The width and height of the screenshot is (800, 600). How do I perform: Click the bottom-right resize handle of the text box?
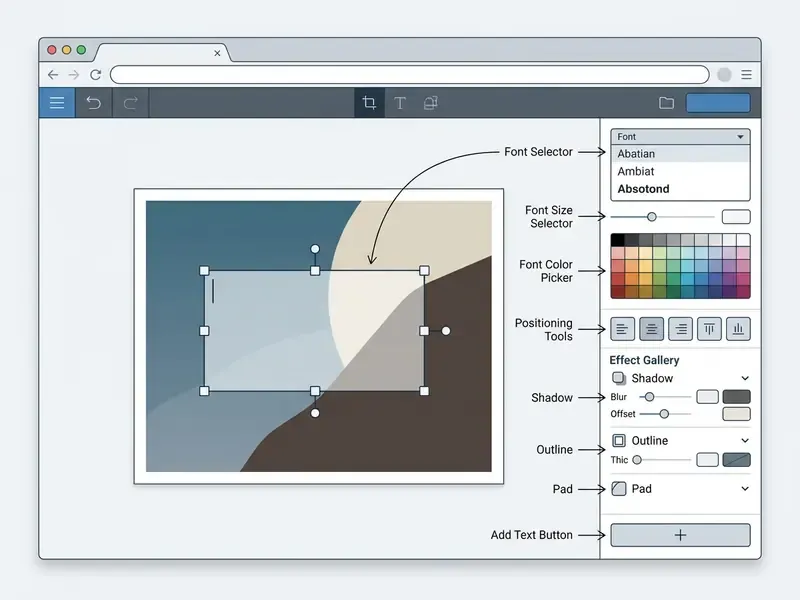[x=424, y=391]
